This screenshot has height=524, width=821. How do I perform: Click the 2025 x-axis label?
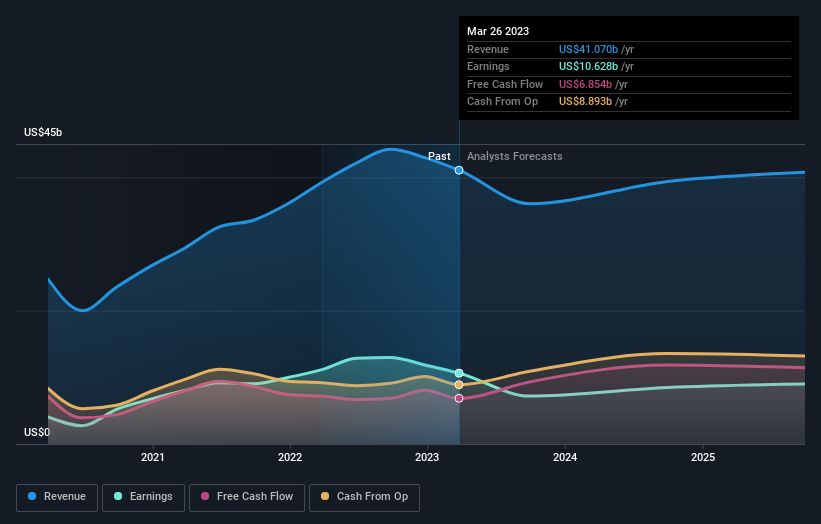(703, 457)
